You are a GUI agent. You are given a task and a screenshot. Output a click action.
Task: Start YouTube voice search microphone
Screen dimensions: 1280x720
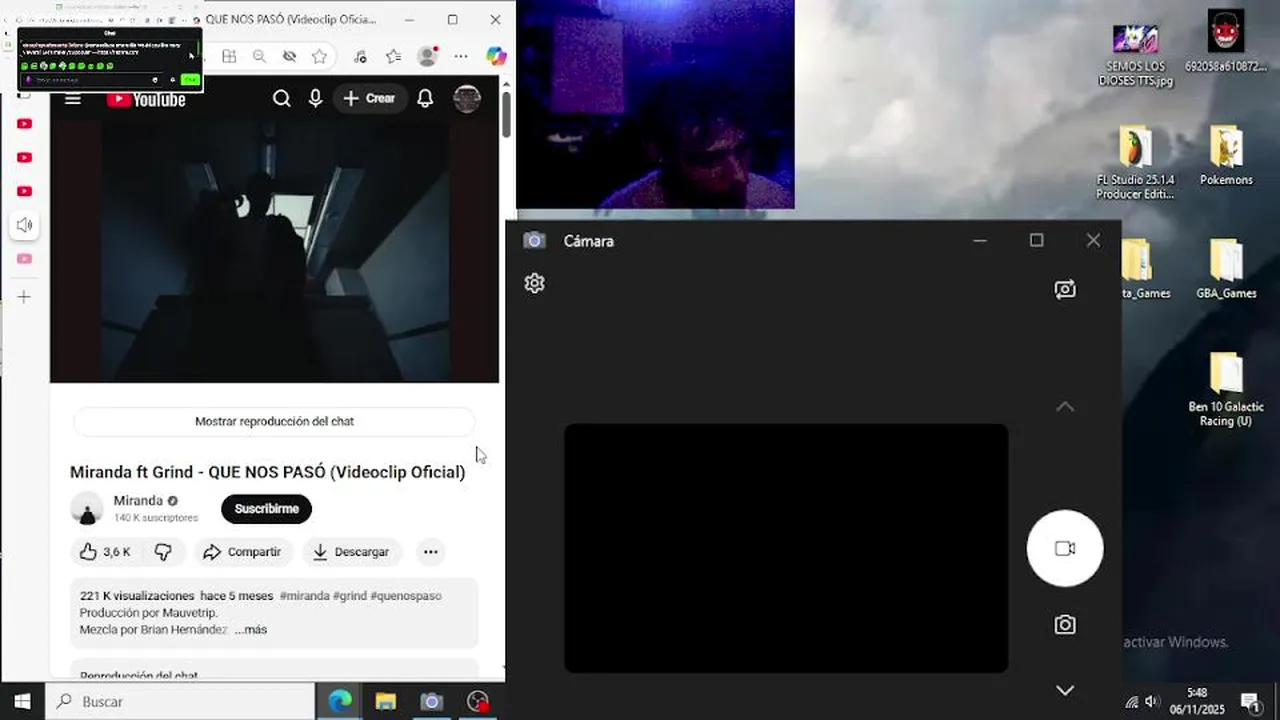point(315,98)
